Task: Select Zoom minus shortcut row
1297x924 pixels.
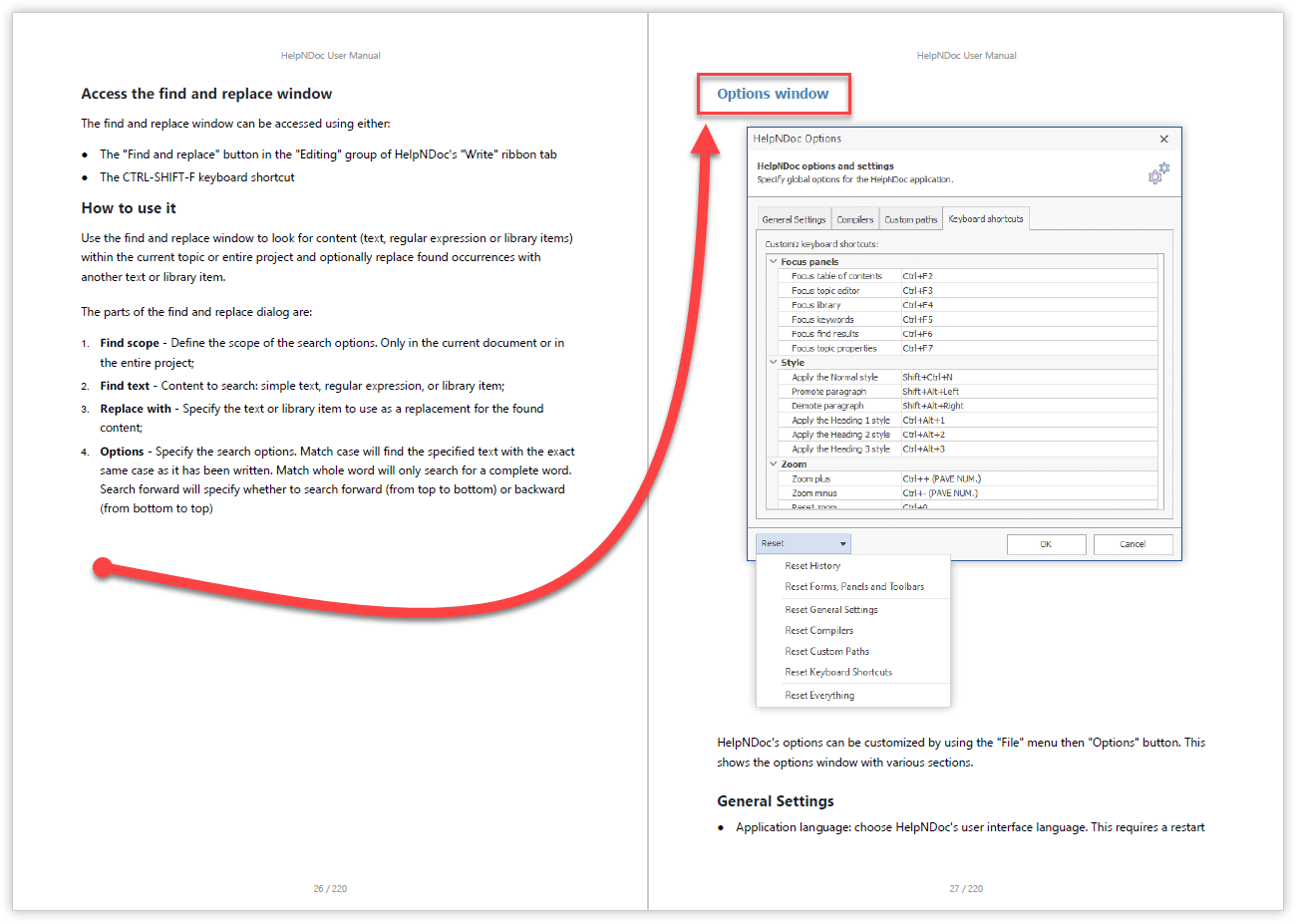Action: point(968,493)
